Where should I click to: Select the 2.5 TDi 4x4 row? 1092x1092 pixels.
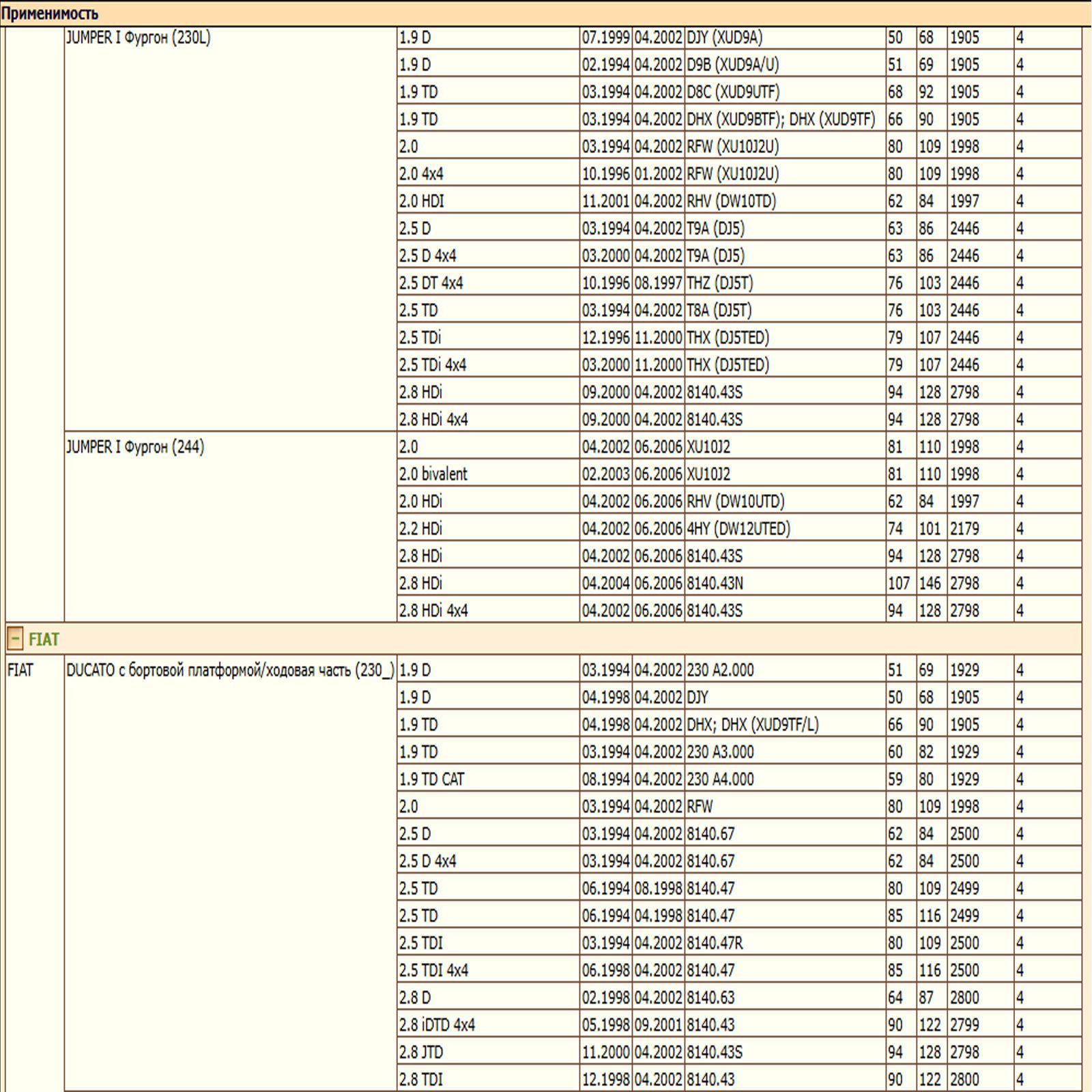740,365
